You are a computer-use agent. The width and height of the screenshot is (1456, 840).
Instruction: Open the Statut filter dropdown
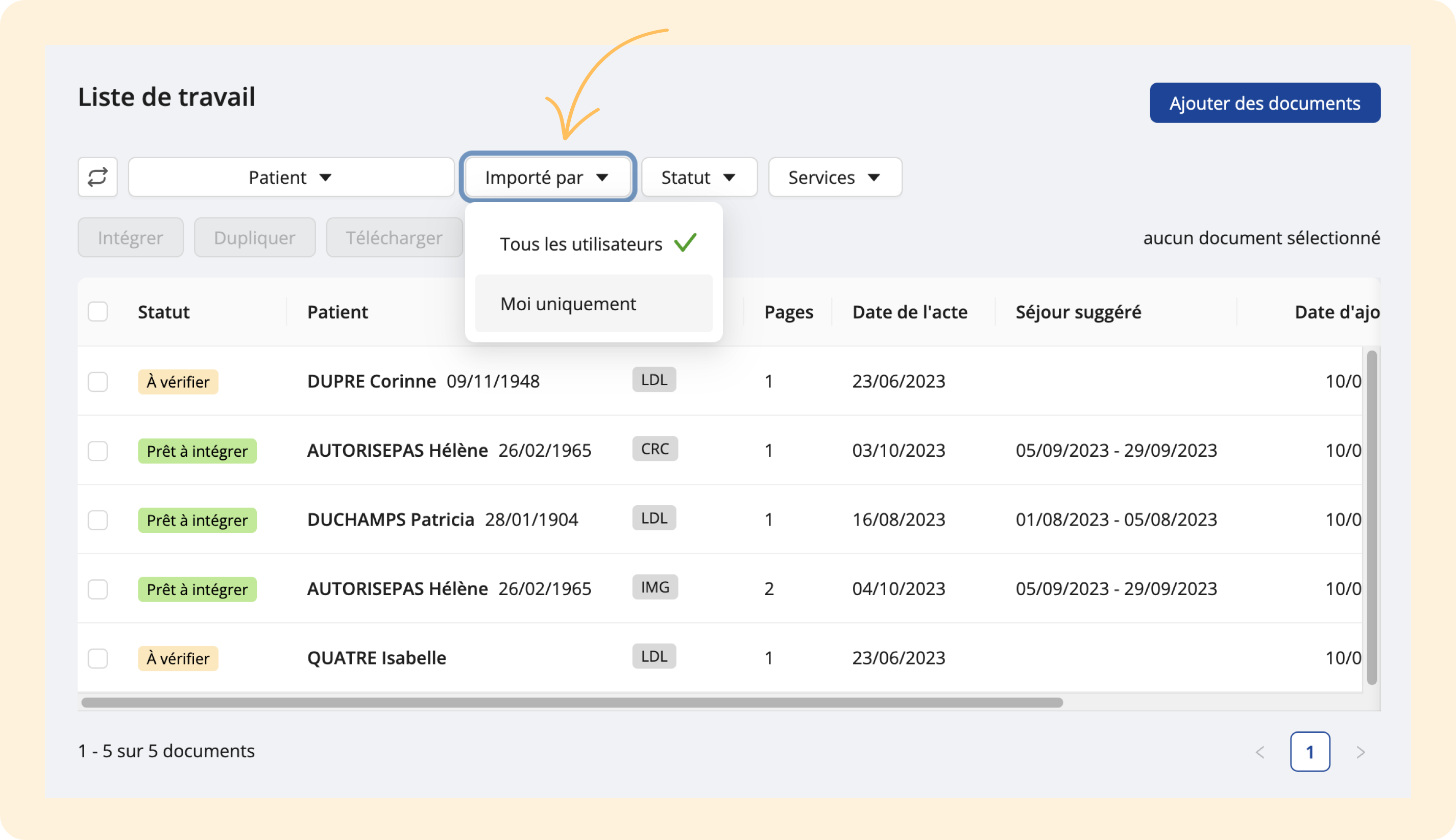pos(699,177)
